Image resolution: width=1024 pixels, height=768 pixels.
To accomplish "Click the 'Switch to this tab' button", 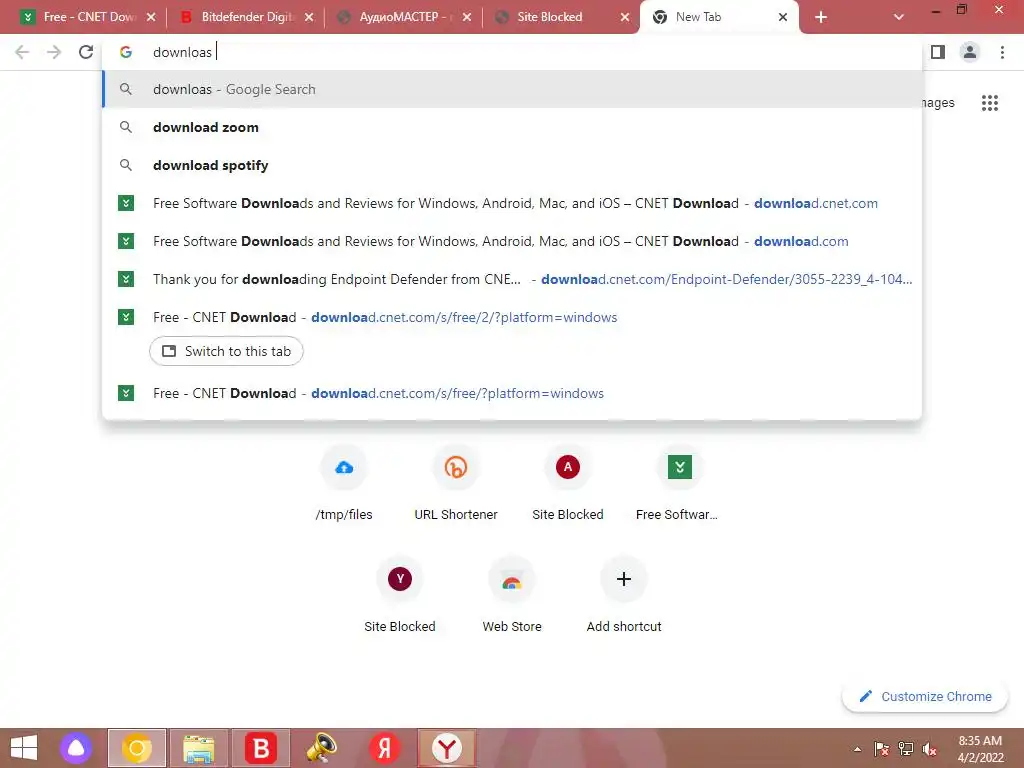I will (x=226, y=351).
